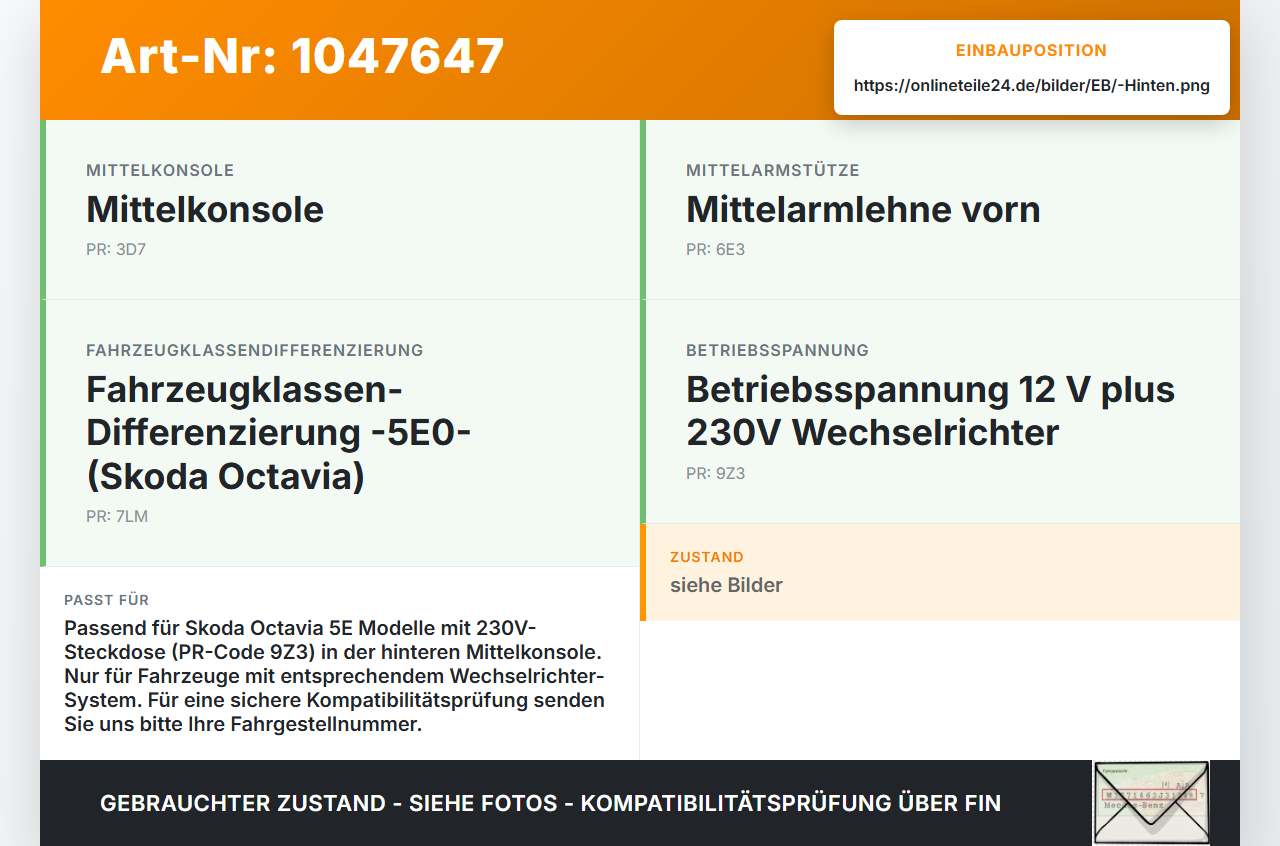Select the Mittelarmlehne vorn title
The image size is (1280, 846).
tap(863, 209)
